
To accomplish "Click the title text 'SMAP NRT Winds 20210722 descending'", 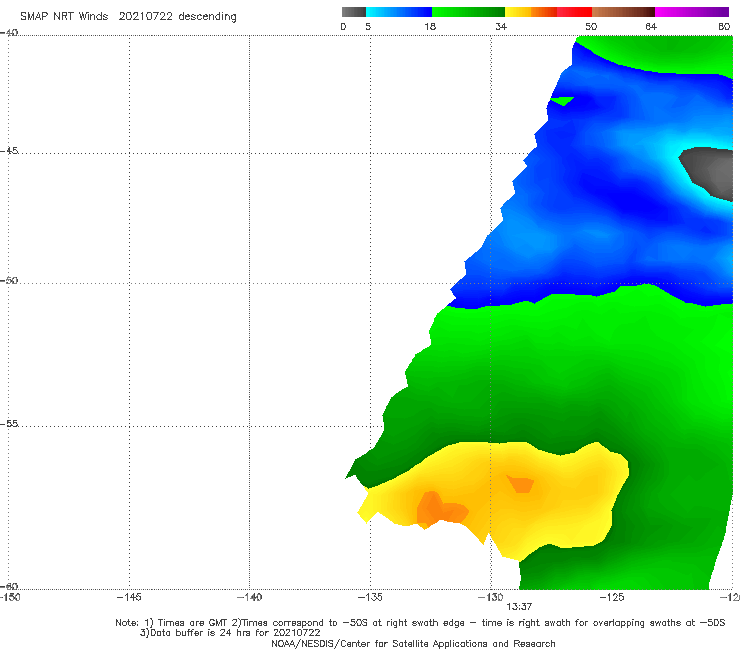I will [x=128, y=16].
